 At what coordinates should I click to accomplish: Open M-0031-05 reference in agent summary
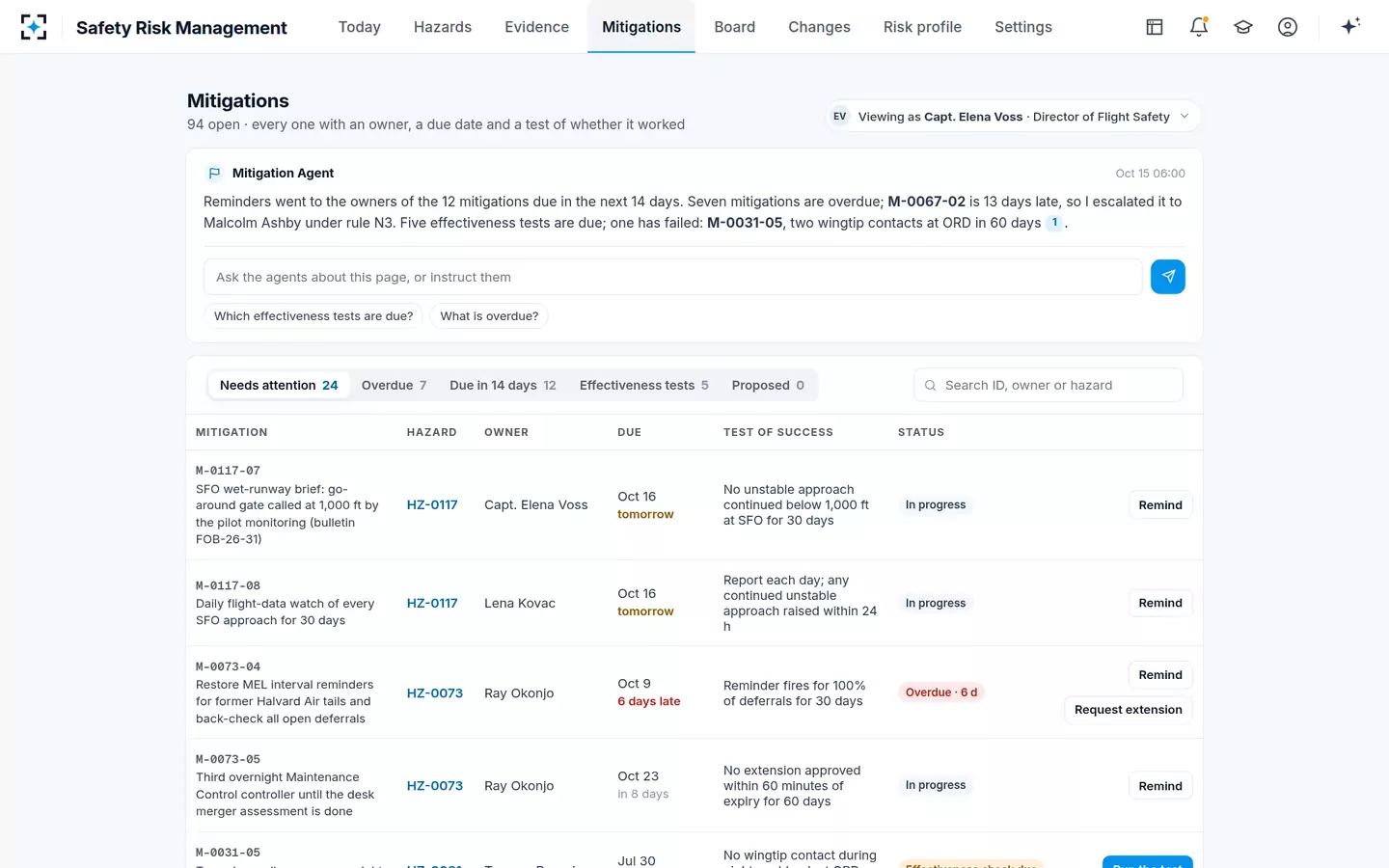(x=744, y=223)
